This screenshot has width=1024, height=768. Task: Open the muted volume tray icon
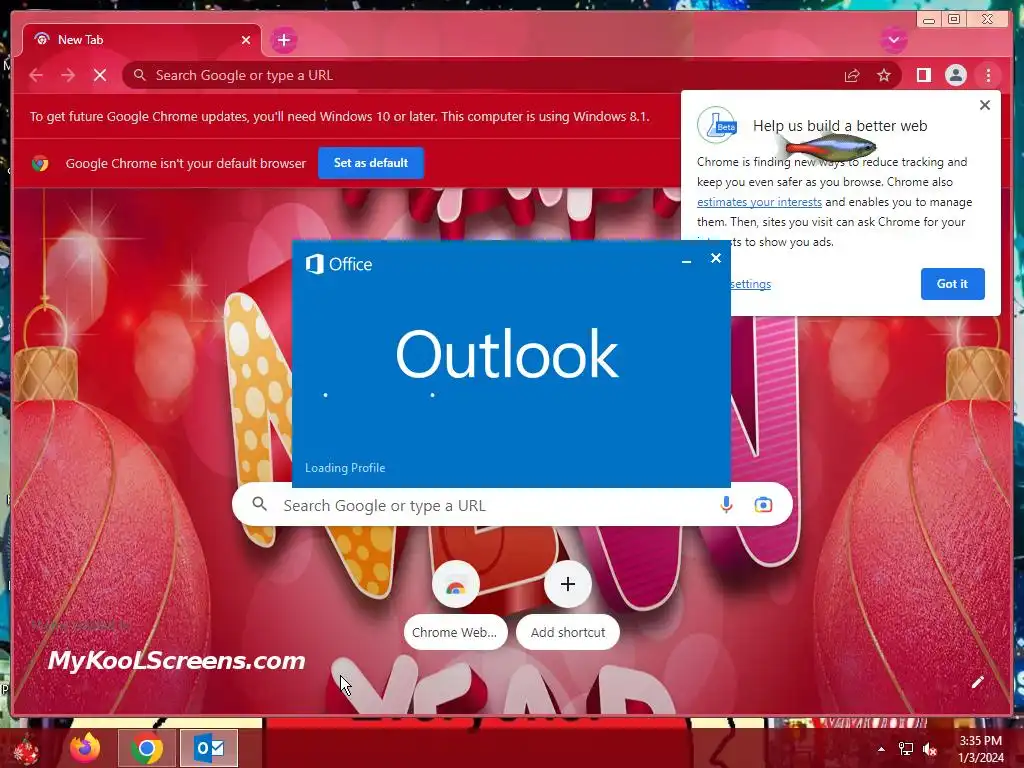(x=930, y=749)
